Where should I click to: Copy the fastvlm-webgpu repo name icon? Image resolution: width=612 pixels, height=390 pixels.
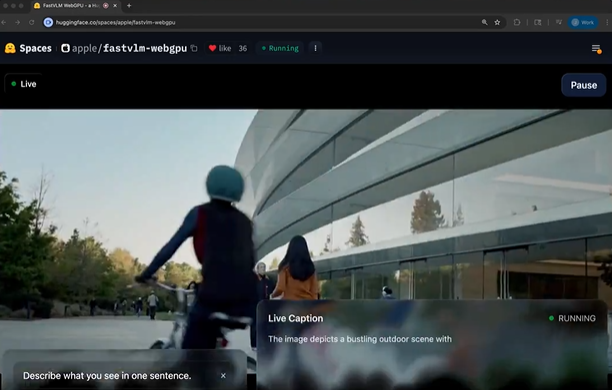[x=194, y=48]
